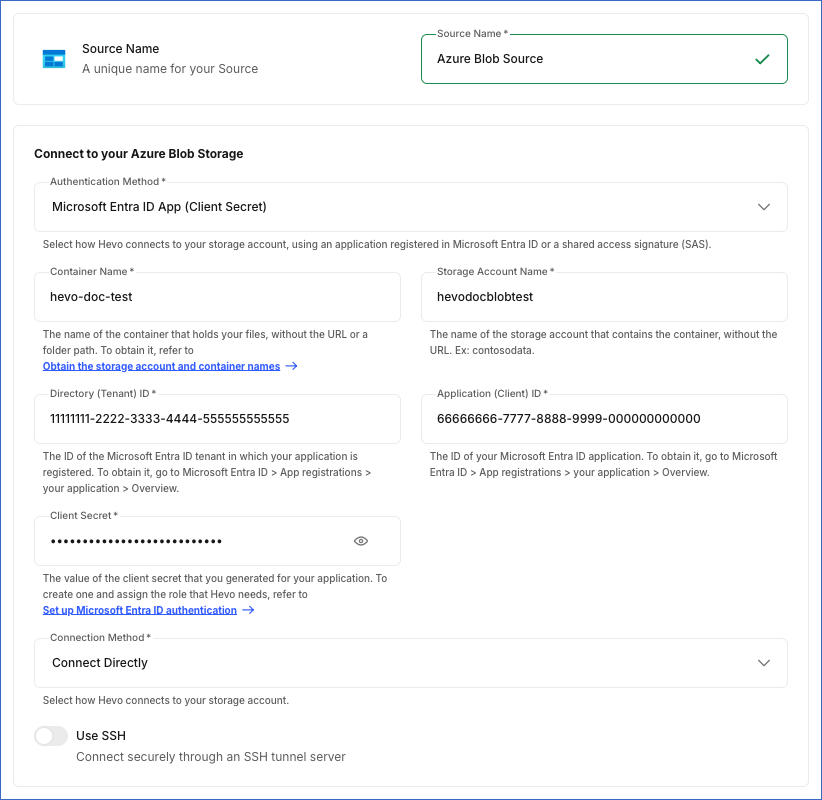This screenshot has height=800, width=822.
Task: Click arrow icon next to Obtain storage account link
Action: pos(291,366)
